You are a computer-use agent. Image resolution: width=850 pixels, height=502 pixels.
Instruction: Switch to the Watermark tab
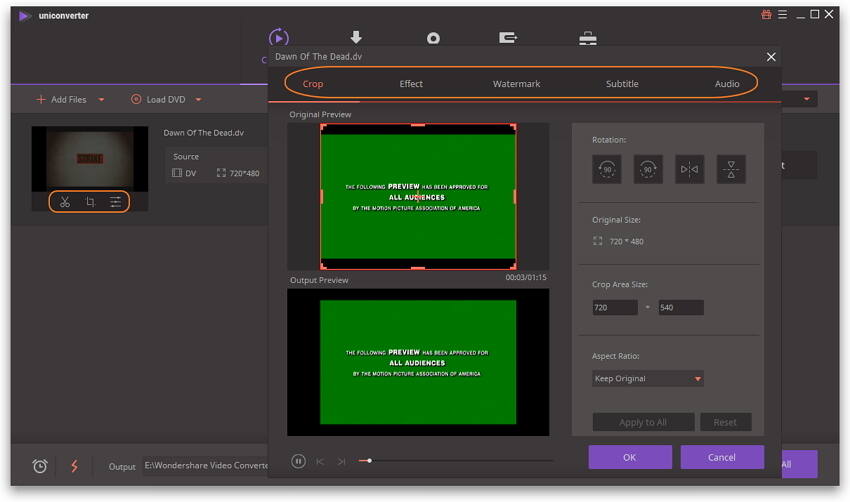pos(516,84)
